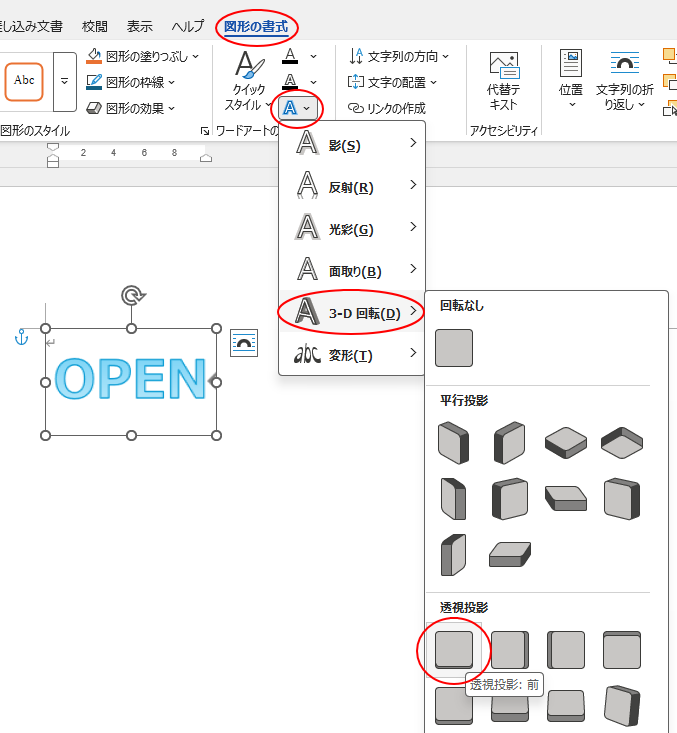Open 影(S) submenu
Image resolution: width=677 pixels, height=733 pixels.
[x=352, y=145]
